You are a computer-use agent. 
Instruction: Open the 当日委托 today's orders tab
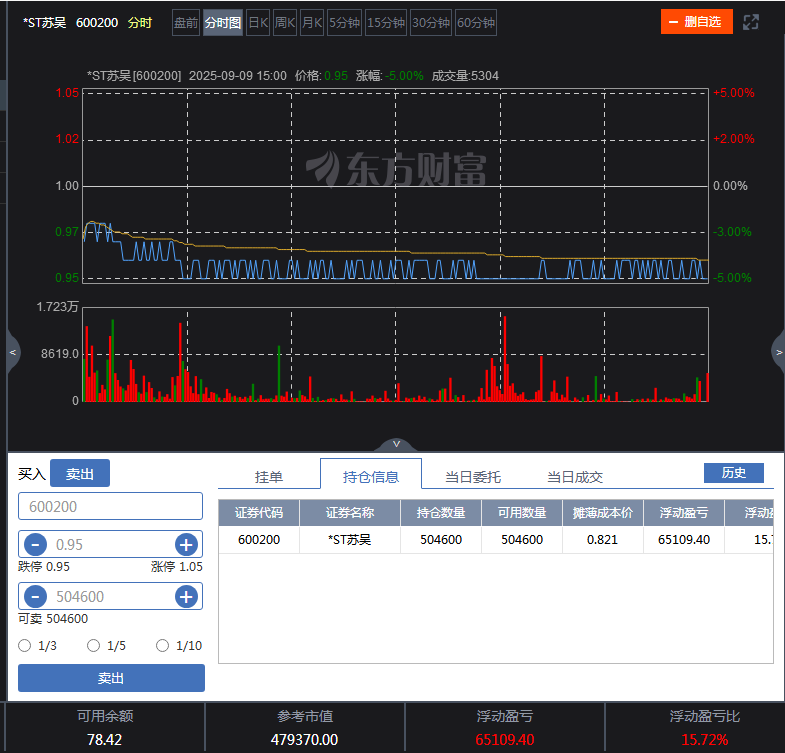click(473, 477)
